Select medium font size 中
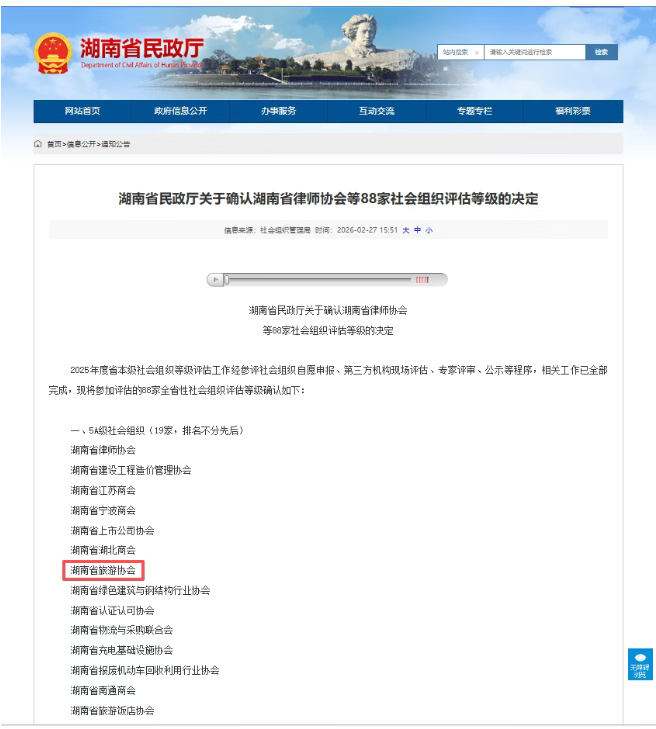This screenshot has width=656, height=729. pyautogui.click(x=417, y=230)
